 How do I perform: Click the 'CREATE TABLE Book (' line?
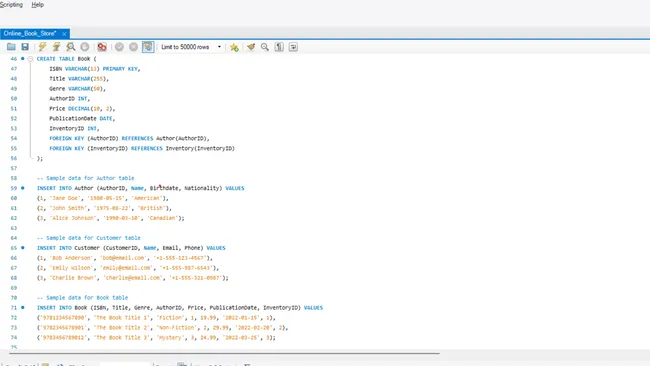point(66,59)
